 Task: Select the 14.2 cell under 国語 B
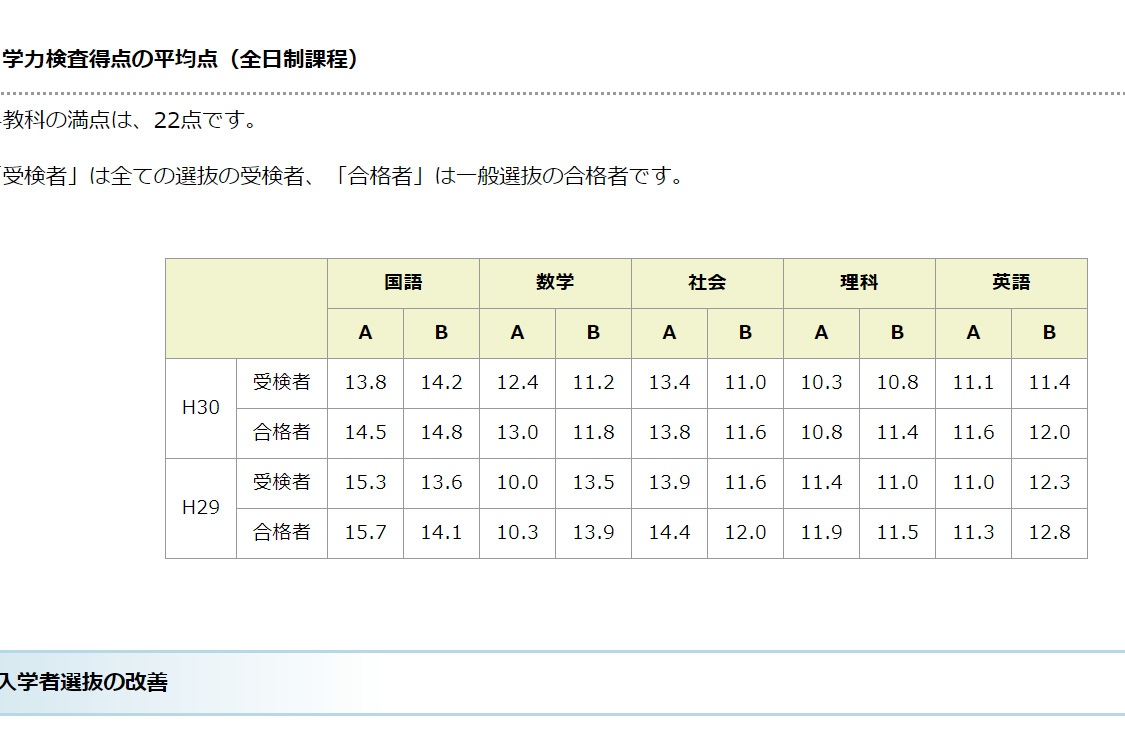pyautogui.click(x=441, y=383)
